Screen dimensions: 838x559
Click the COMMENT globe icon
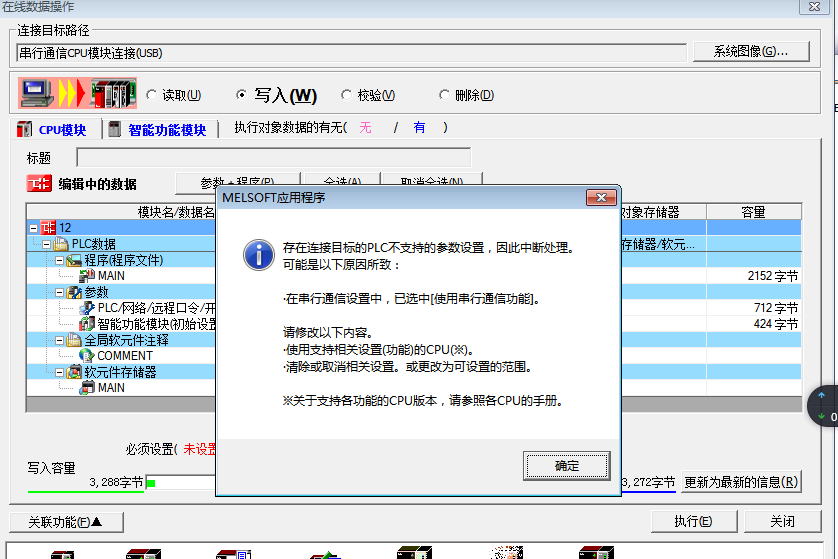tap(87, 356)
